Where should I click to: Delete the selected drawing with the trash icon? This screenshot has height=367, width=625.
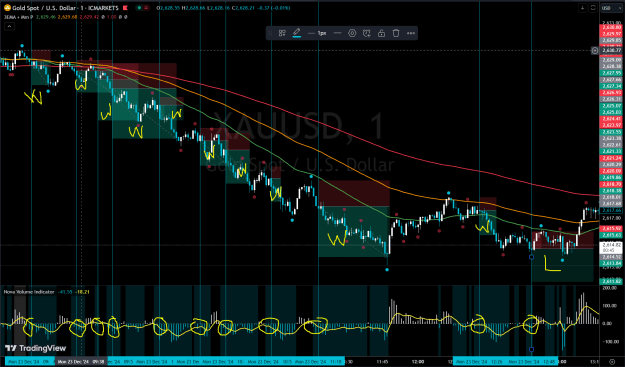pos(396,33)
